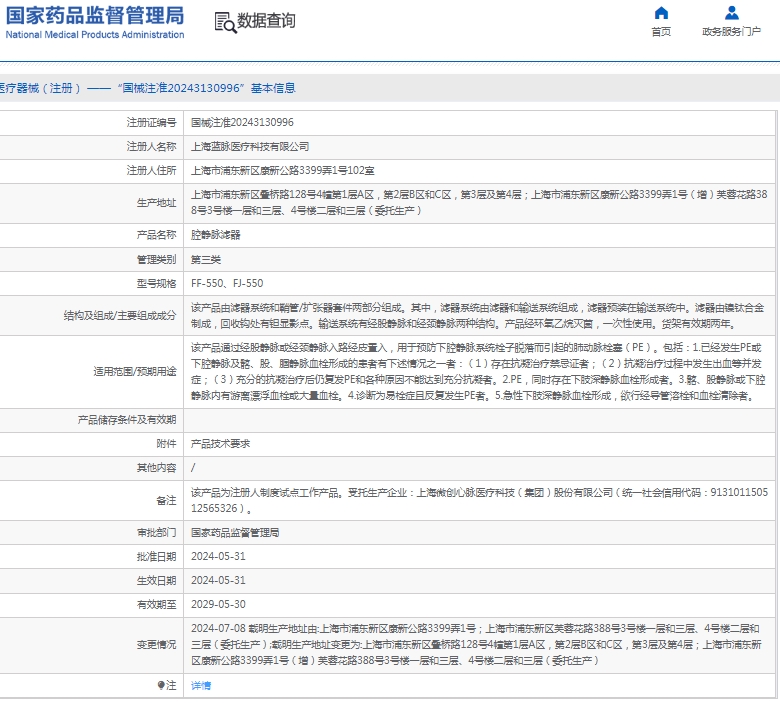This screenshot has height=703, width=780.
Task: Click the 其他内容 label
Action: pos(156,468)
